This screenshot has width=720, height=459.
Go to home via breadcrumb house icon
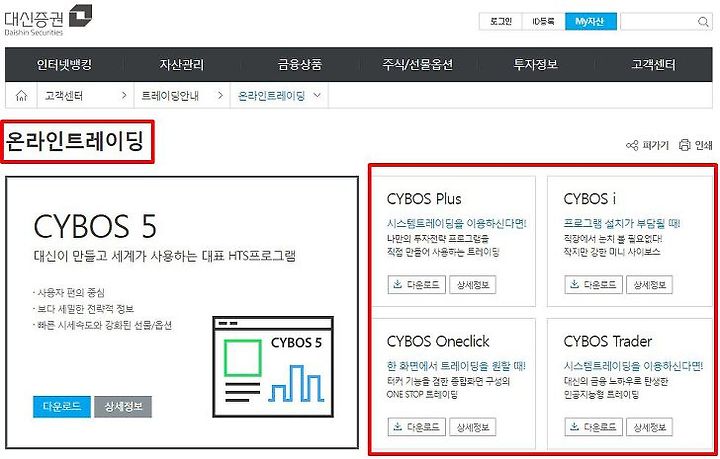point(21,95)
